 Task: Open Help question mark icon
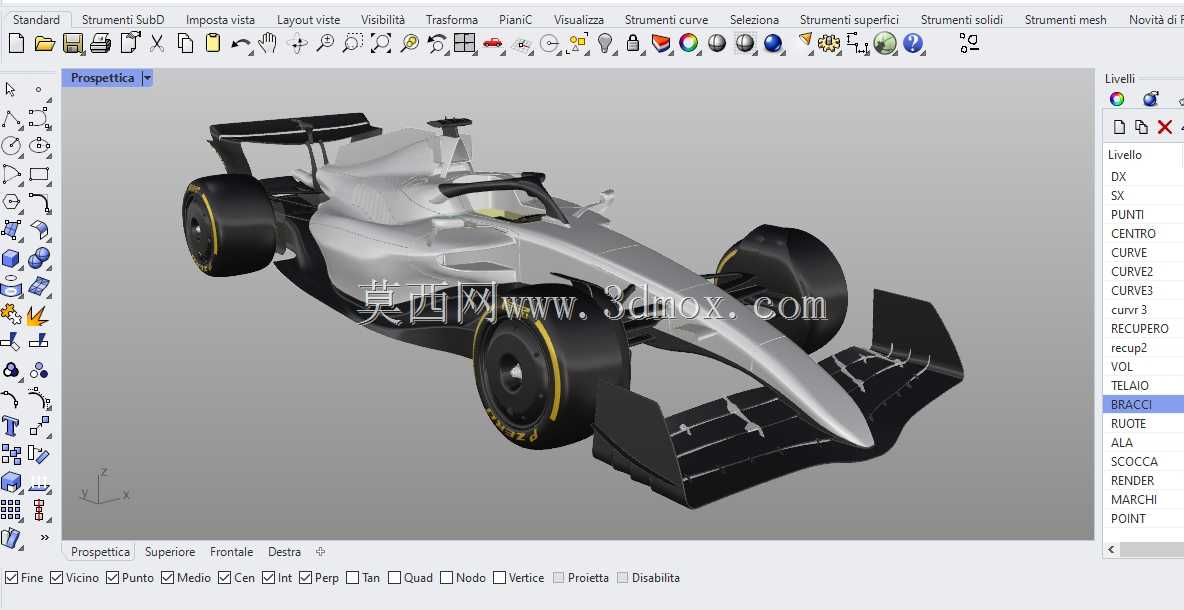913,44
